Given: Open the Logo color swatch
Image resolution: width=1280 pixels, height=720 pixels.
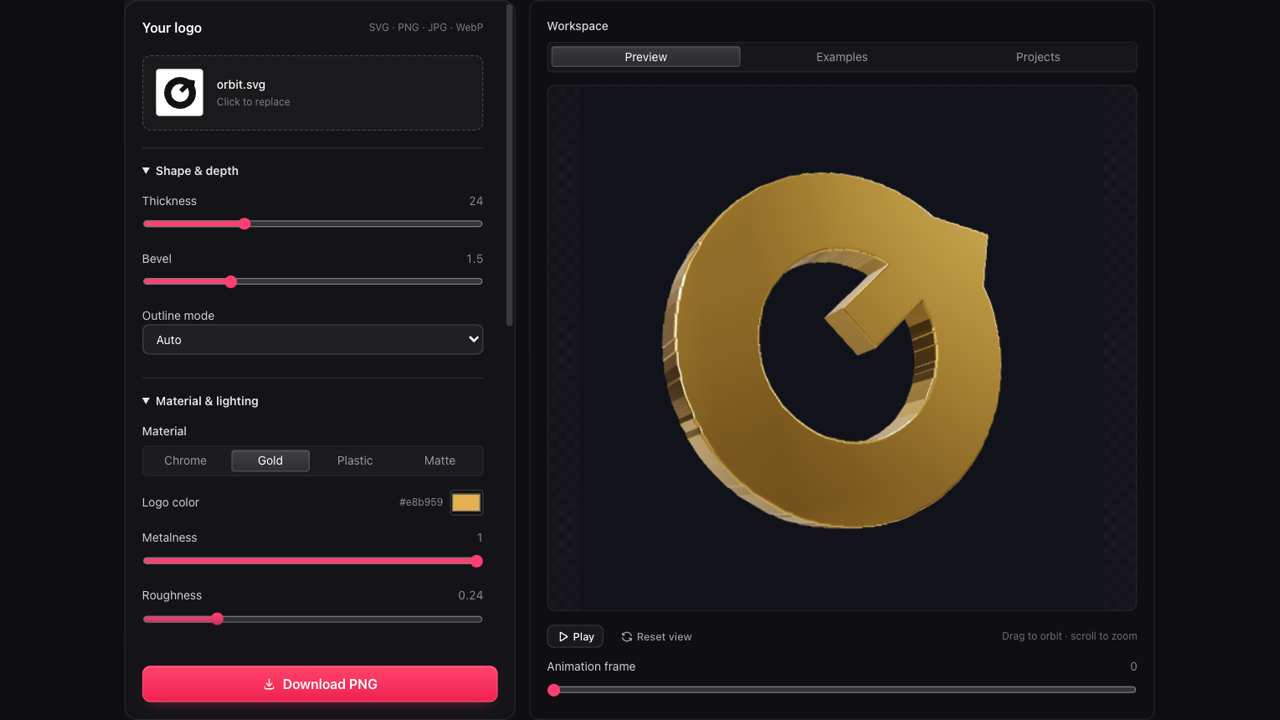Looking at the screenshot, I should click(466, 503).
